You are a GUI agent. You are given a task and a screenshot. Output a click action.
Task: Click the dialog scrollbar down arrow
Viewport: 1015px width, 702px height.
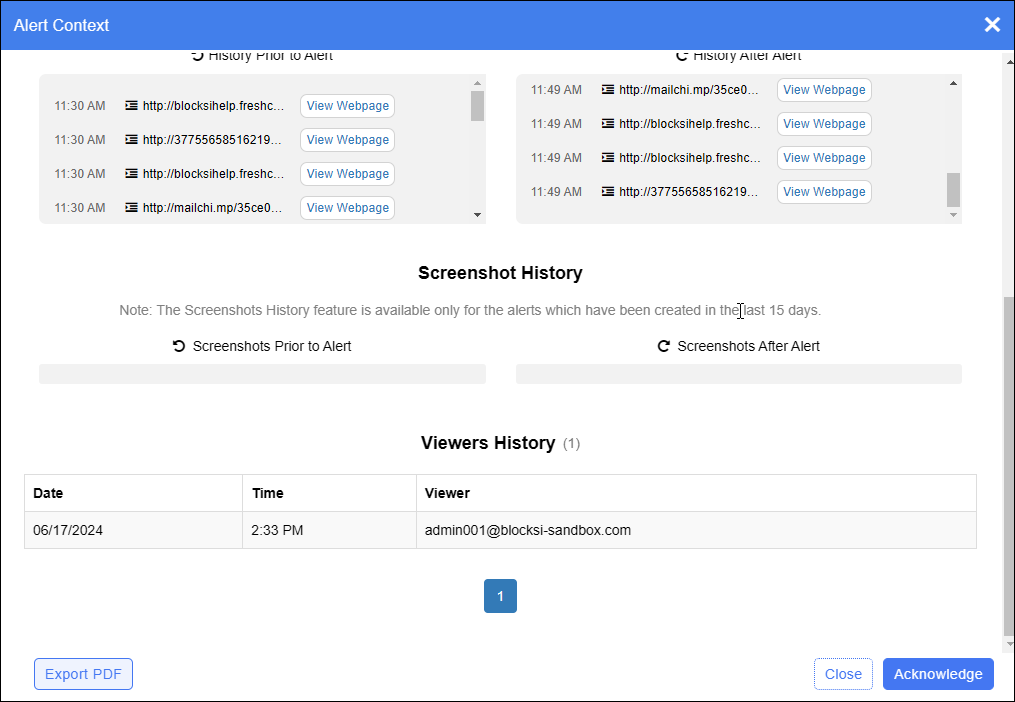pos(1009,644)
